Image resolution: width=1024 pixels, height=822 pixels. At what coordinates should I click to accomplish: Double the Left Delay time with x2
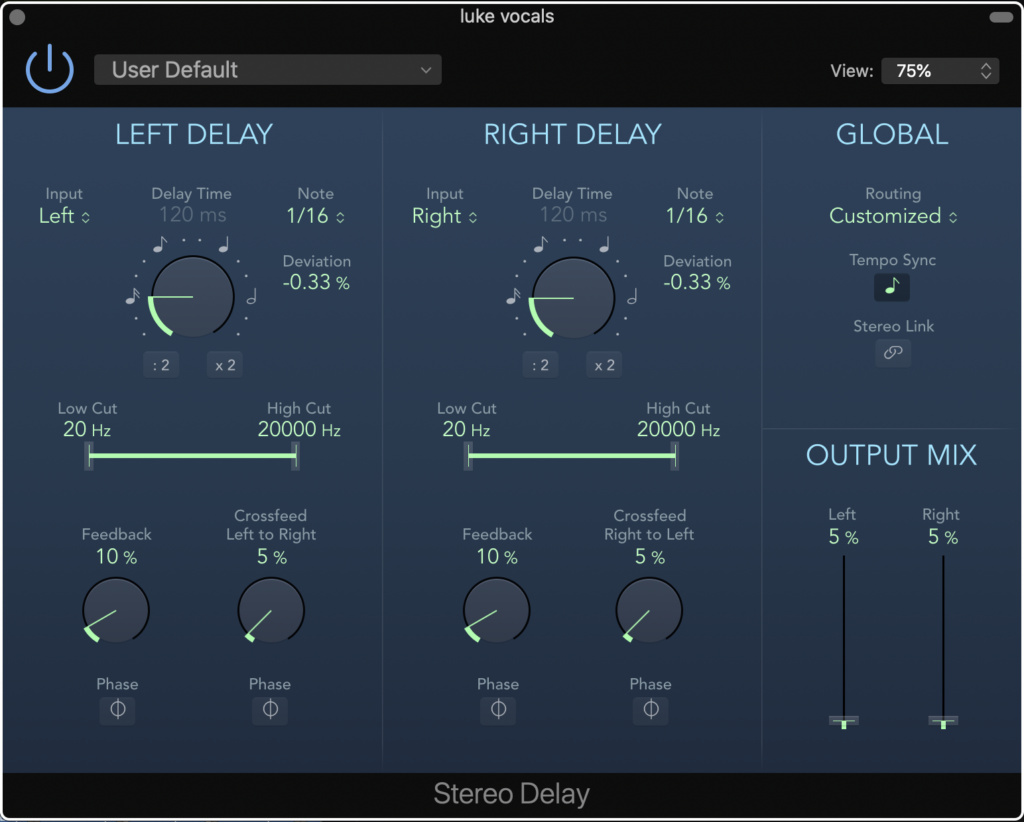225,365
